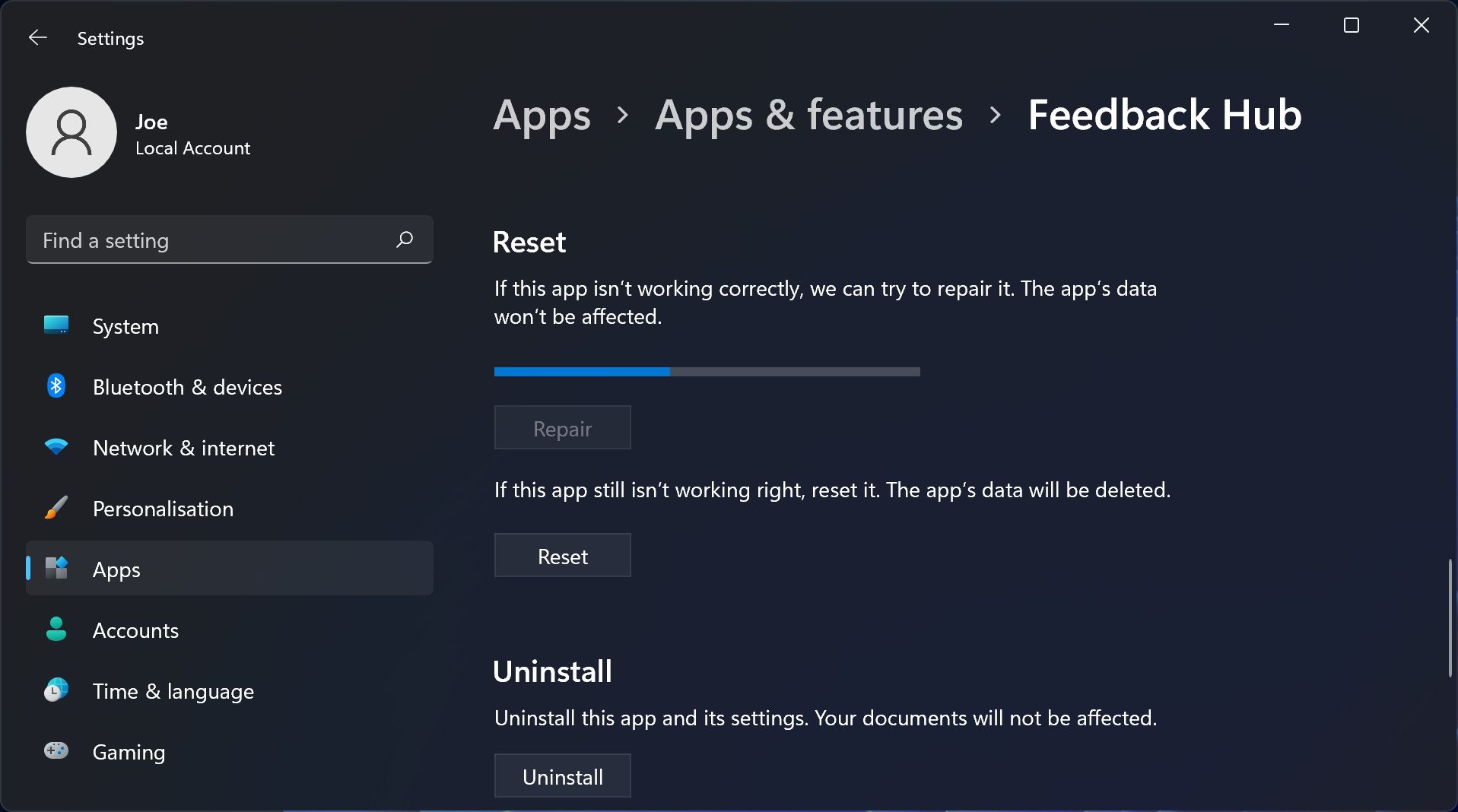Open Joe's profile avatar picture
This screenshot has width=1458, height=812.
click(71, 132)
